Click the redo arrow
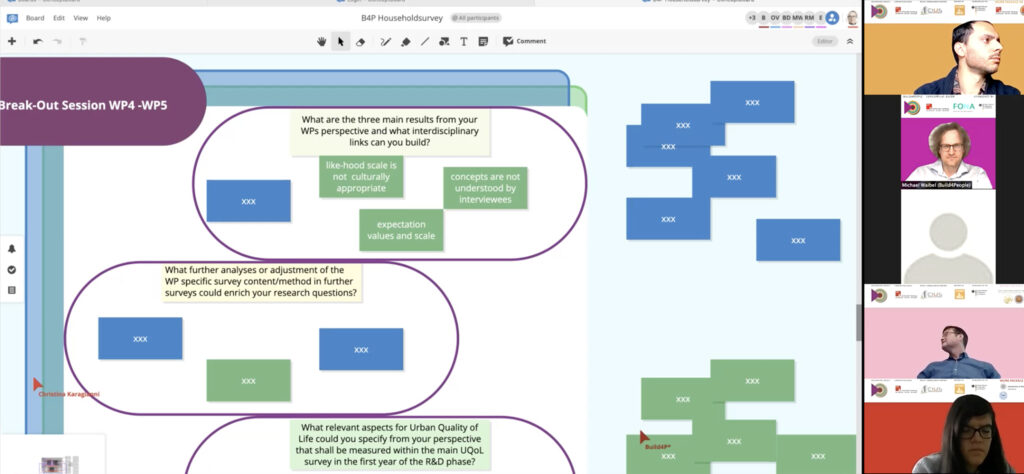Viewport: 1024px width, 474px height. 57,41
